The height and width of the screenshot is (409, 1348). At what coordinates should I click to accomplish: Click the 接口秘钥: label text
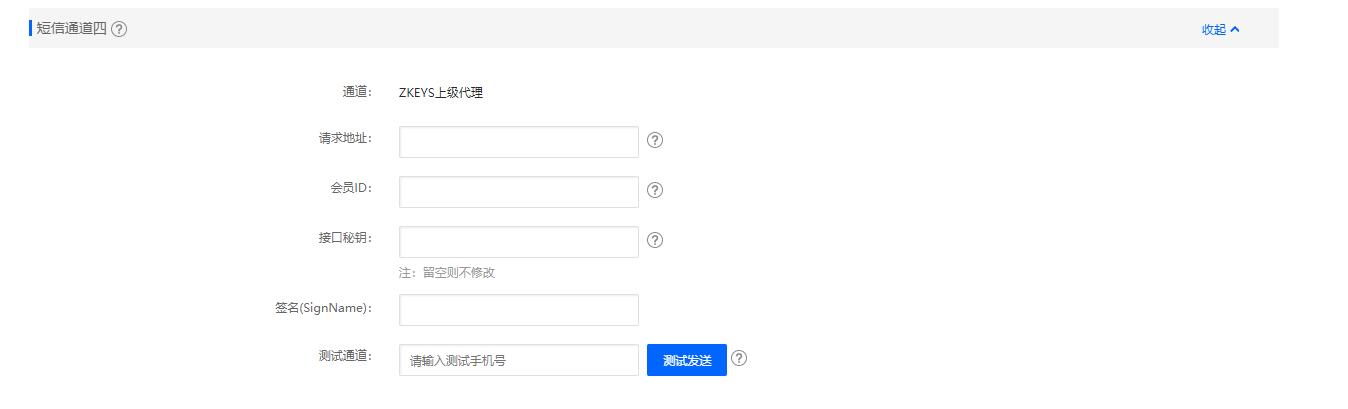coord(346,238)
